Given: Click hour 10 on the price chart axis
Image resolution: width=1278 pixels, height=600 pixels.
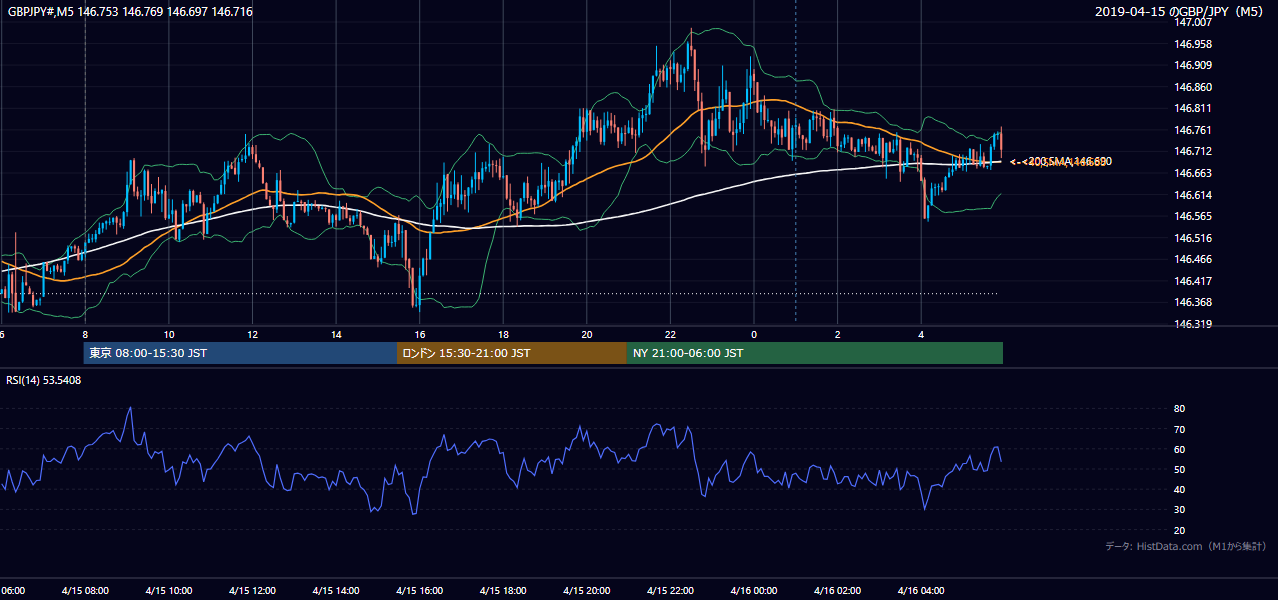Looking at the screenshot, I should 169,334.
